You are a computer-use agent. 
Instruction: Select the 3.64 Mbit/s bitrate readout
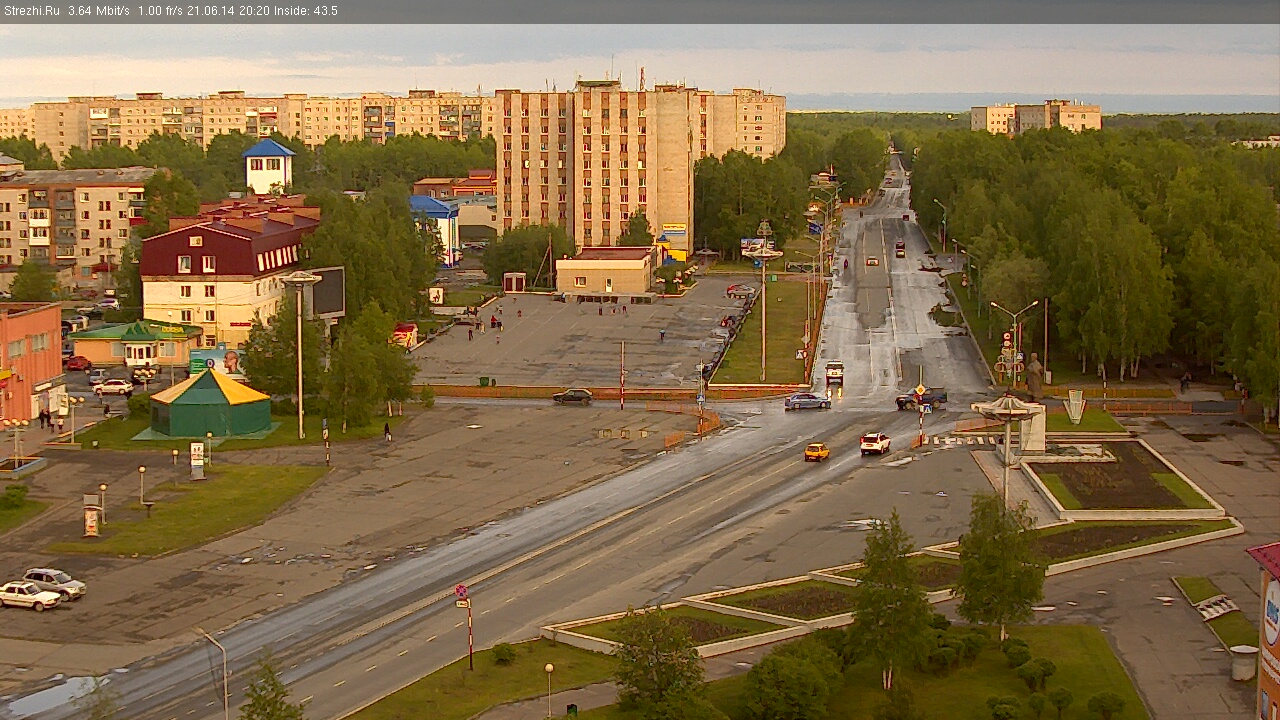coord(99,11)
